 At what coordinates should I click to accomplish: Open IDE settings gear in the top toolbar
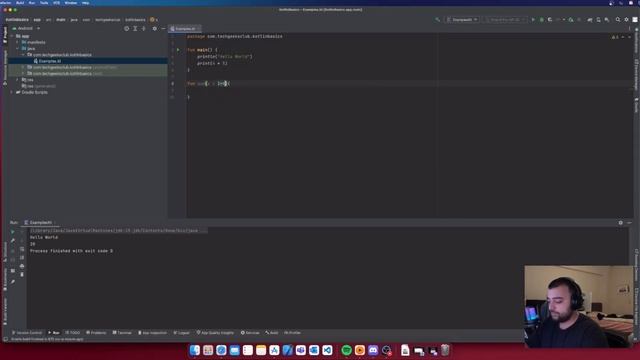[627, 20]
